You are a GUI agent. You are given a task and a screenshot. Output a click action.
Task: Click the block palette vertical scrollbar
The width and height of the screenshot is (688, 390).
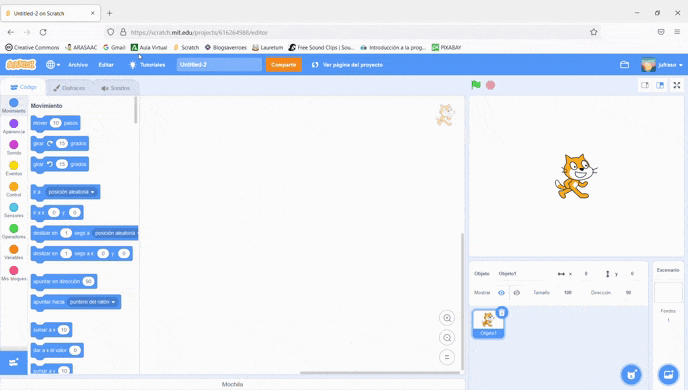click(x=136, y=110)
